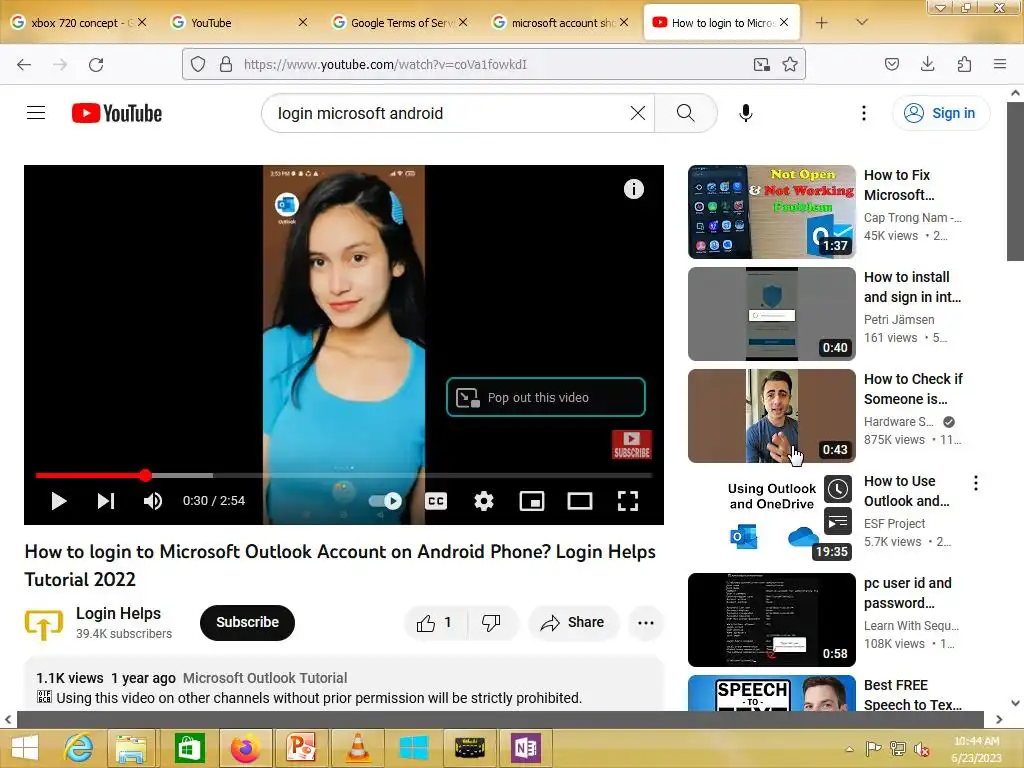Click the Microsoft Outlook Tutorial link
This screenshot has width=1024, height=768.
[265, 678]
